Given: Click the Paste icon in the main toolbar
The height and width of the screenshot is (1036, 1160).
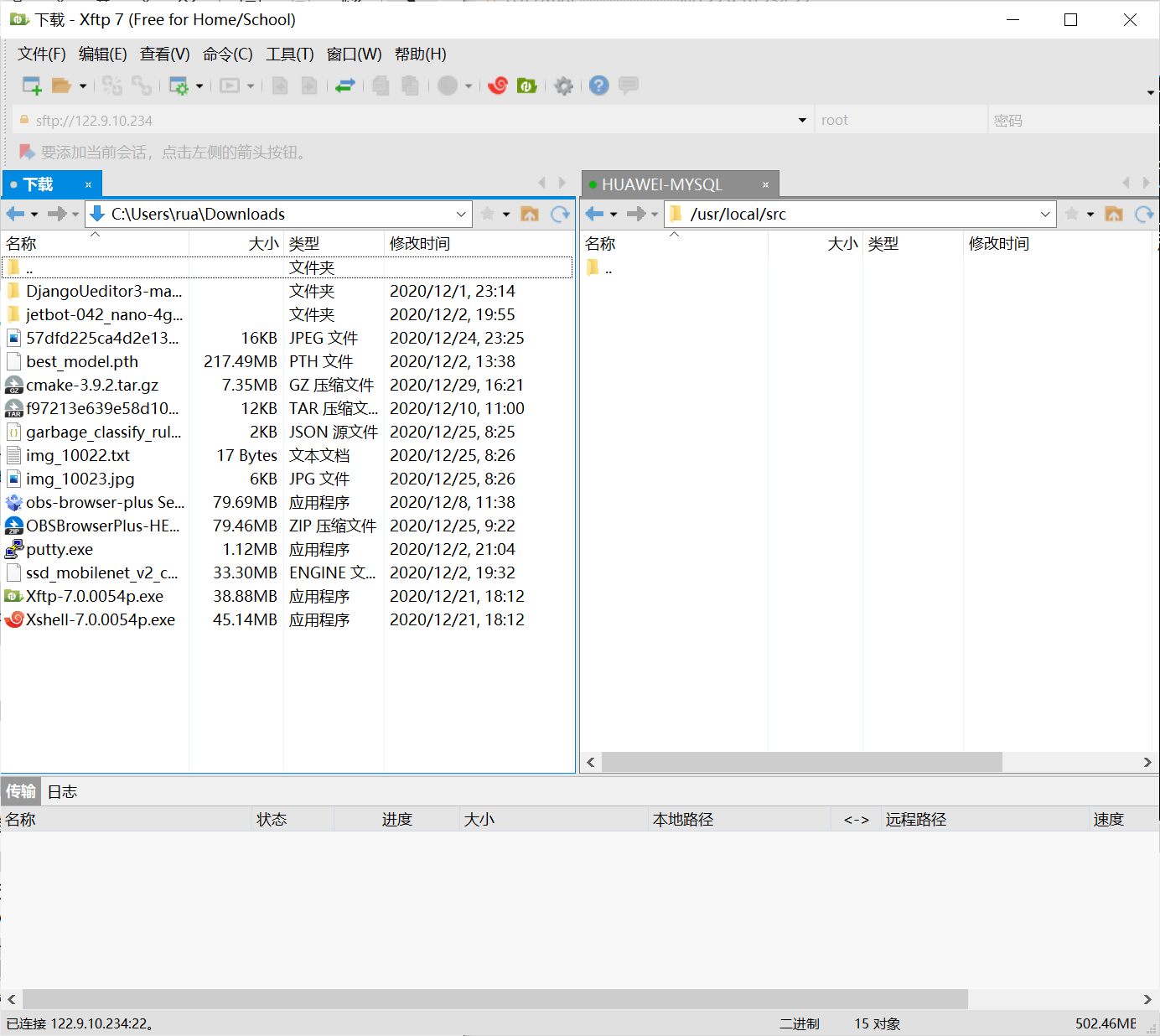Looking at the screenshot, I should (x=410, y=85).
